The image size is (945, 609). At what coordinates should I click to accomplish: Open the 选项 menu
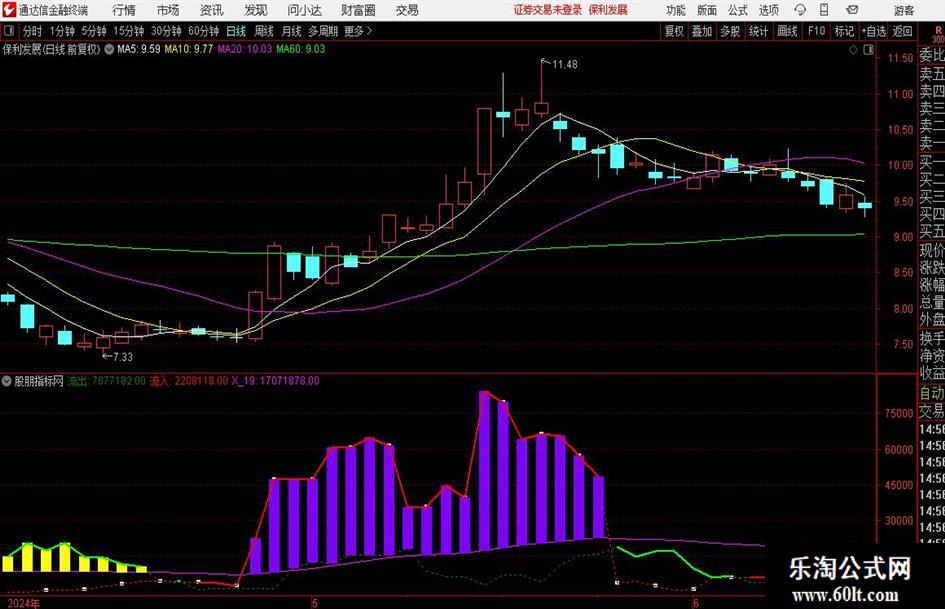tap(769, 10)
